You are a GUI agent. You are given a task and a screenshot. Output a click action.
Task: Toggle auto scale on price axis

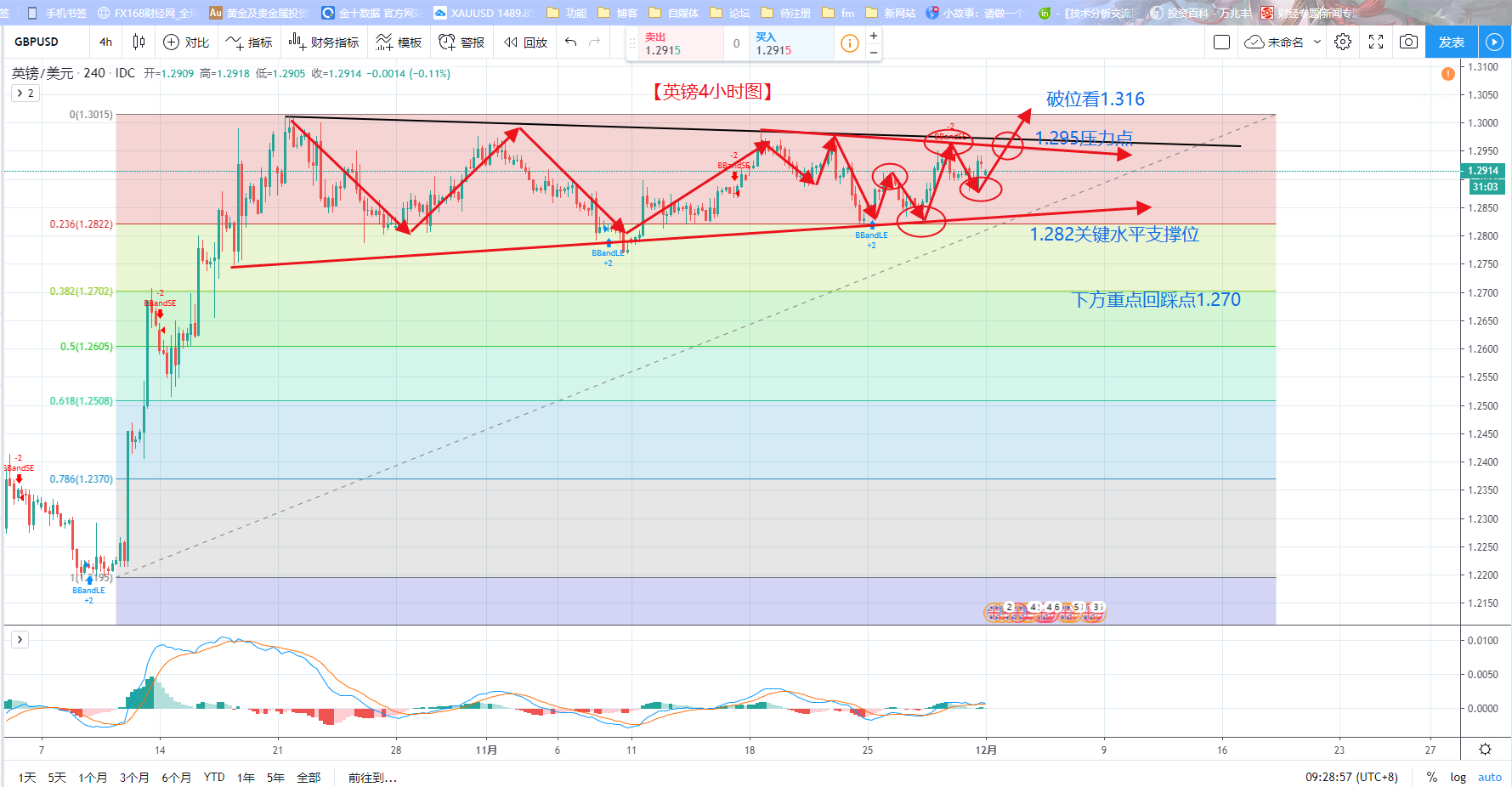[x=1490, y=777]
